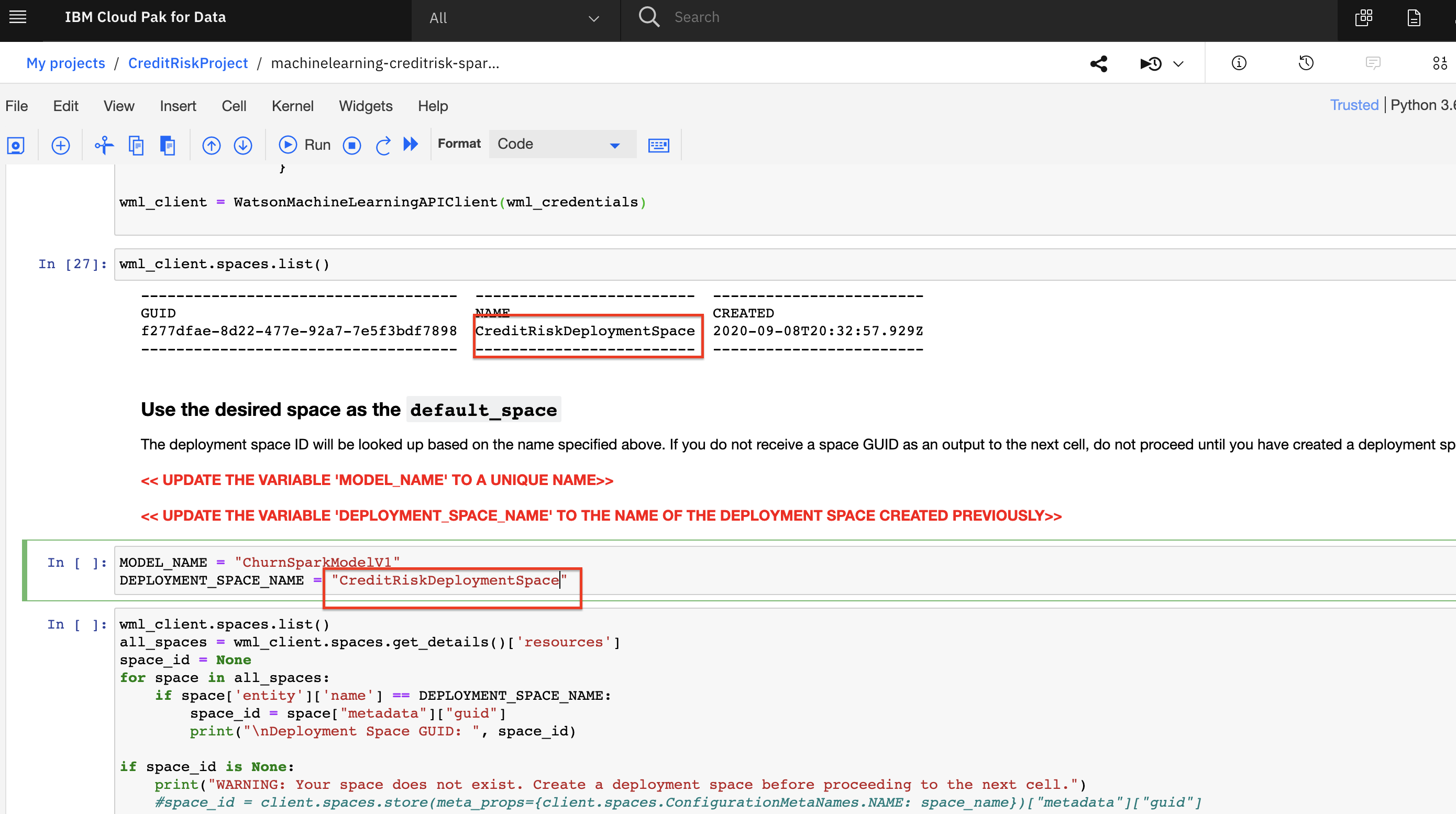Click the My projects breadcrumb link

[x=64, y=63]
